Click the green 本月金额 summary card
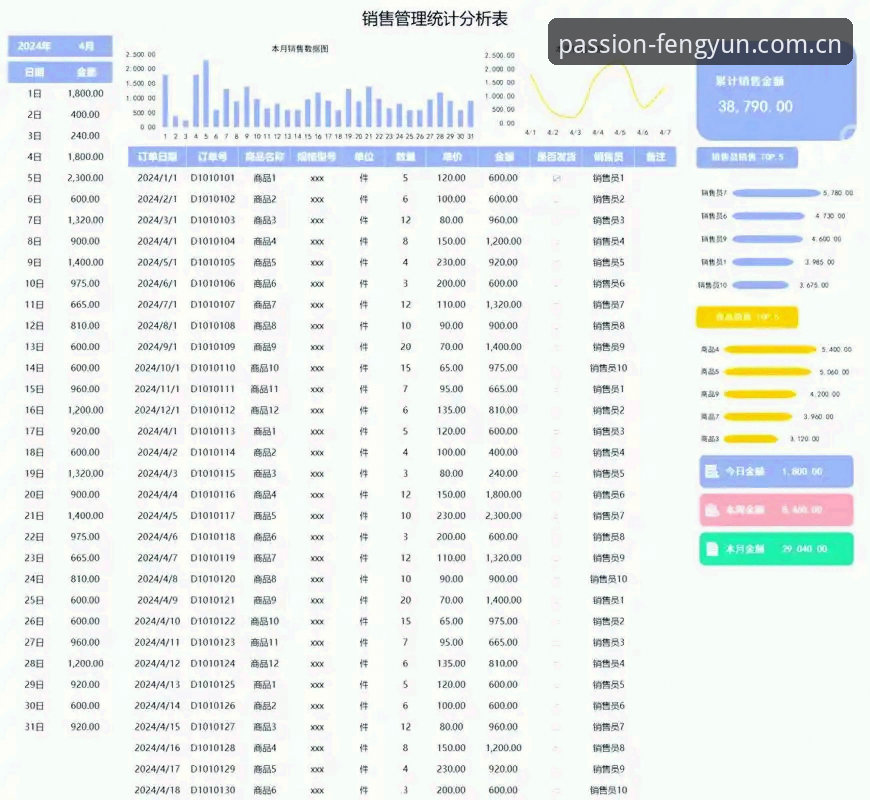870x800 pixels. 776,549
